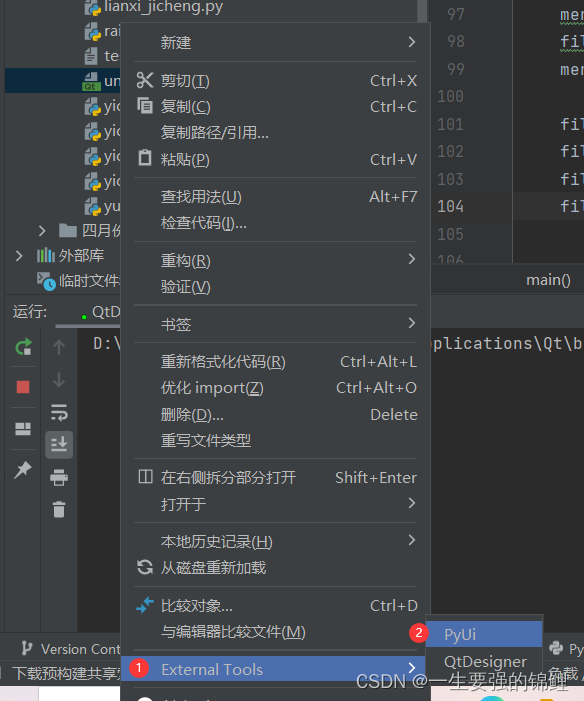
Task: Click the Python icon in bottom bar
Action: (556, 648)
